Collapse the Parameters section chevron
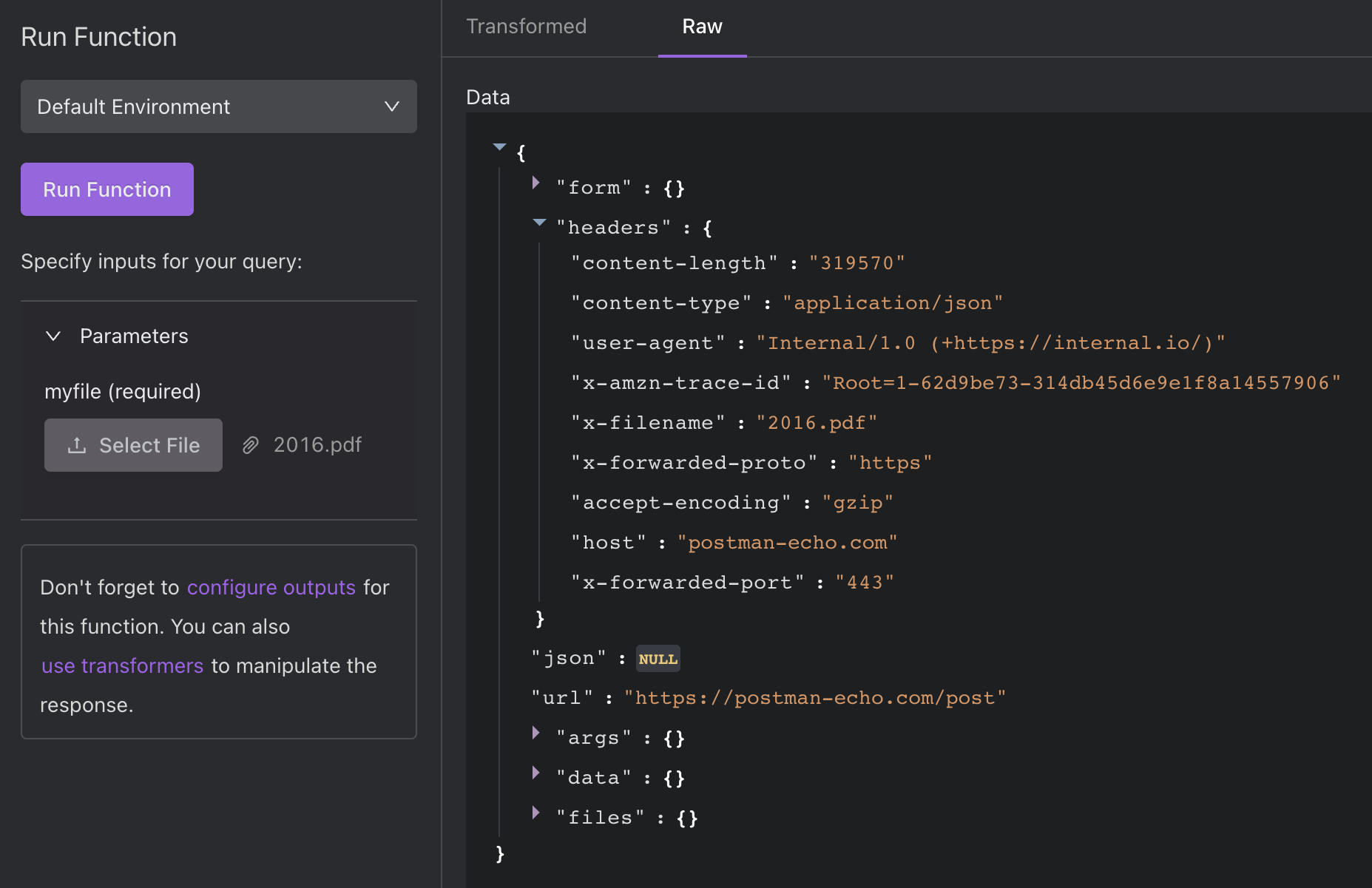The width and height of the screenshot is (1372, 888). [53, 336]
